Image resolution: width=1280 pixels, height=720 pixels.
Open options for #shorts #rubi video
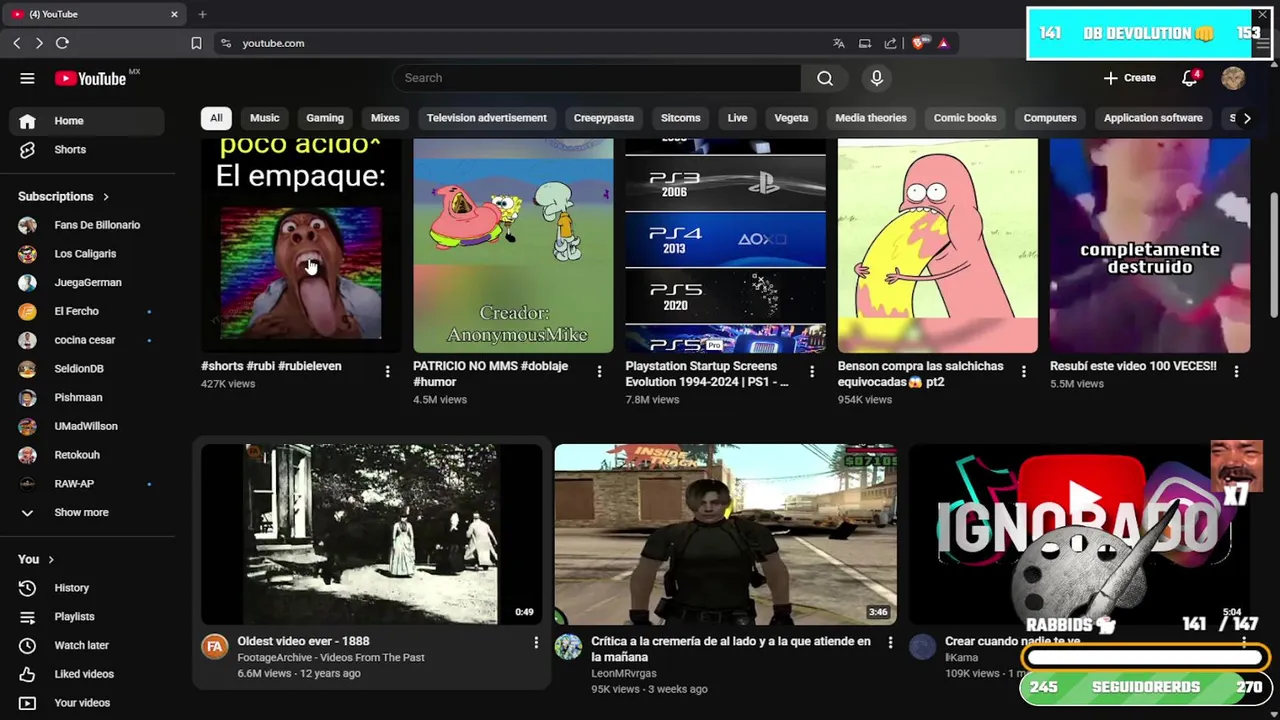click(x=387, y=372)
